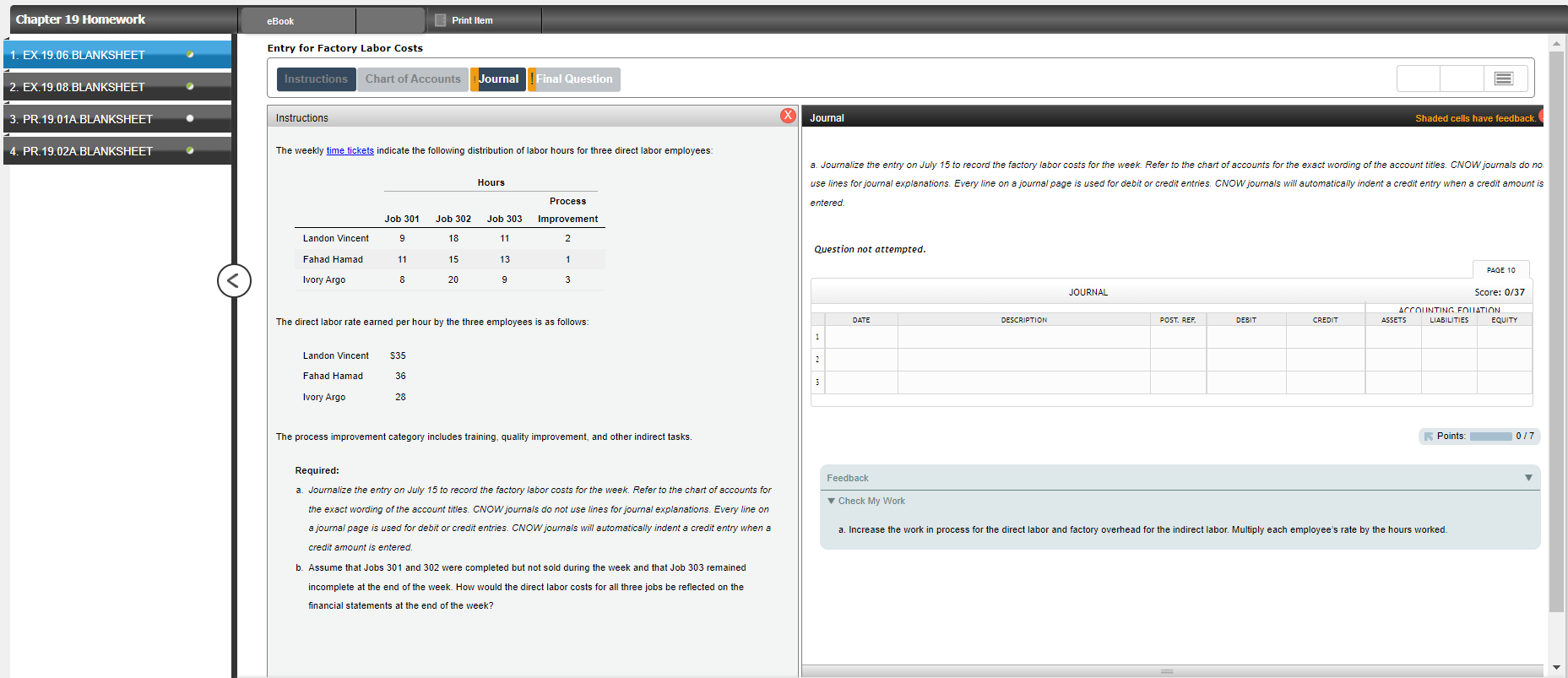Click the 'Ivory Argo' row in the hours table
Screen dimensions: 1568x678
(450, 280)
